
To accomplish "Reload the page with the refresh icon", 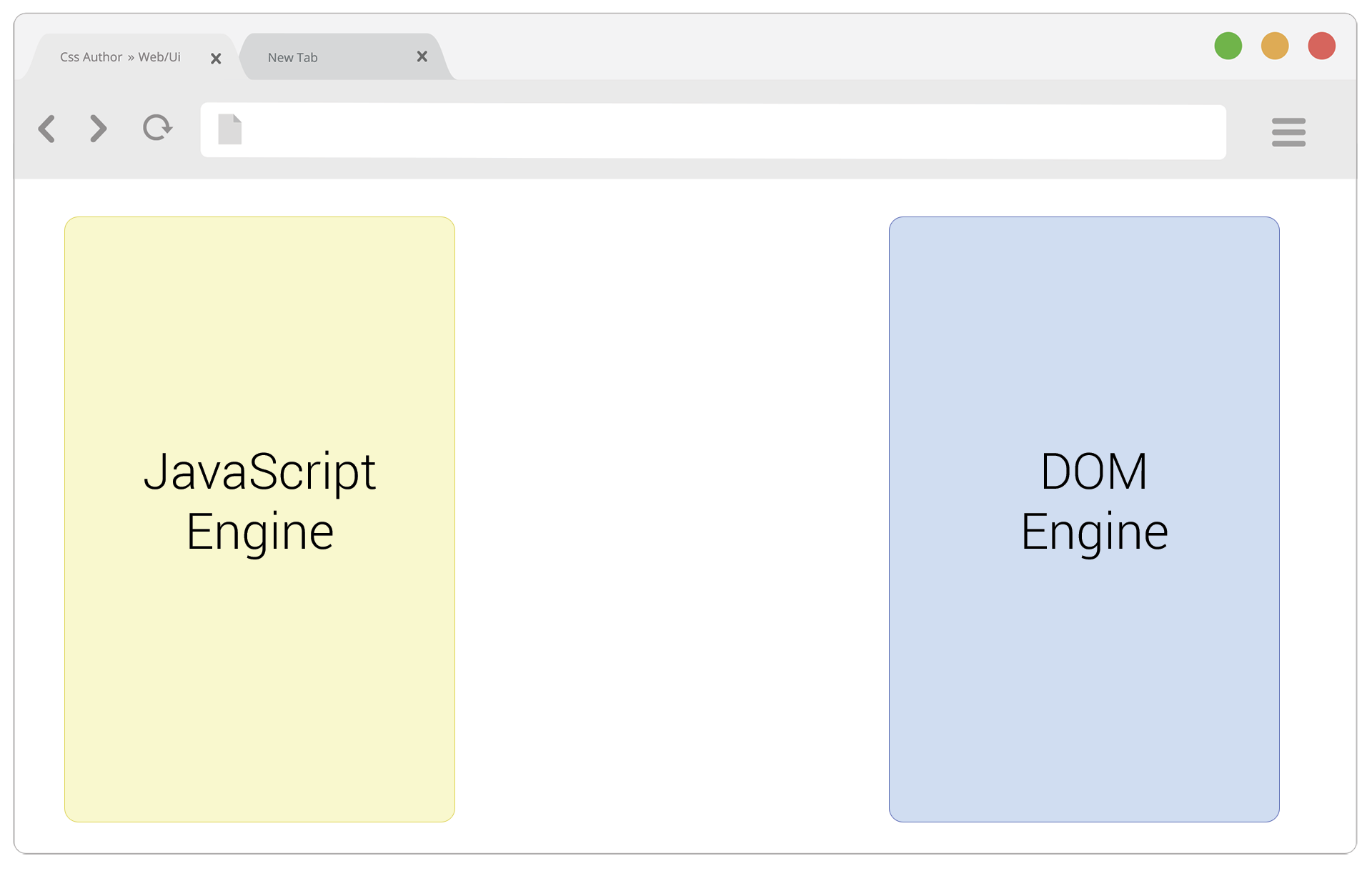I will pyautogui.click(x=156, y=128).
